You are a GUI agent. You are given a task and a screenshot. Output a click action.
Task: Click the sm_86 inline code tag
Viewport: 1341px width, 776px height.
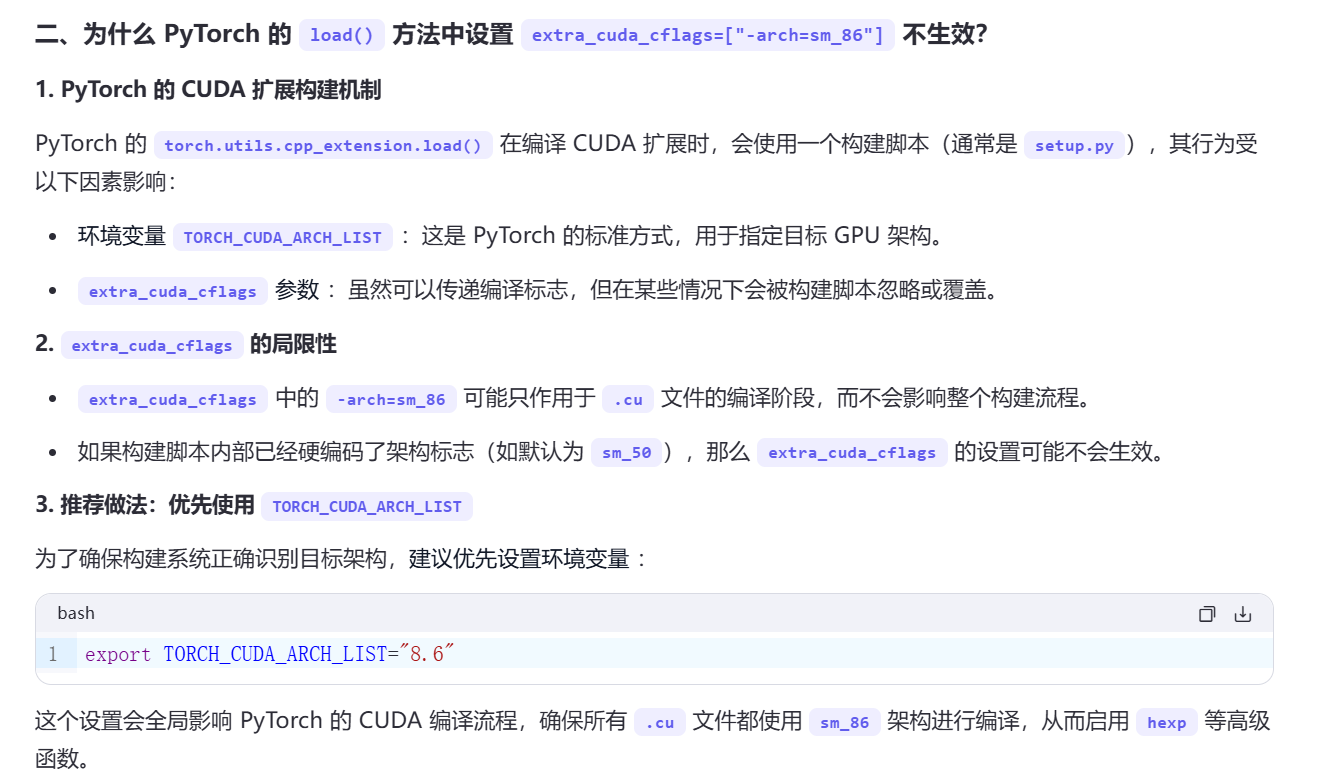[x=845, y=722]
